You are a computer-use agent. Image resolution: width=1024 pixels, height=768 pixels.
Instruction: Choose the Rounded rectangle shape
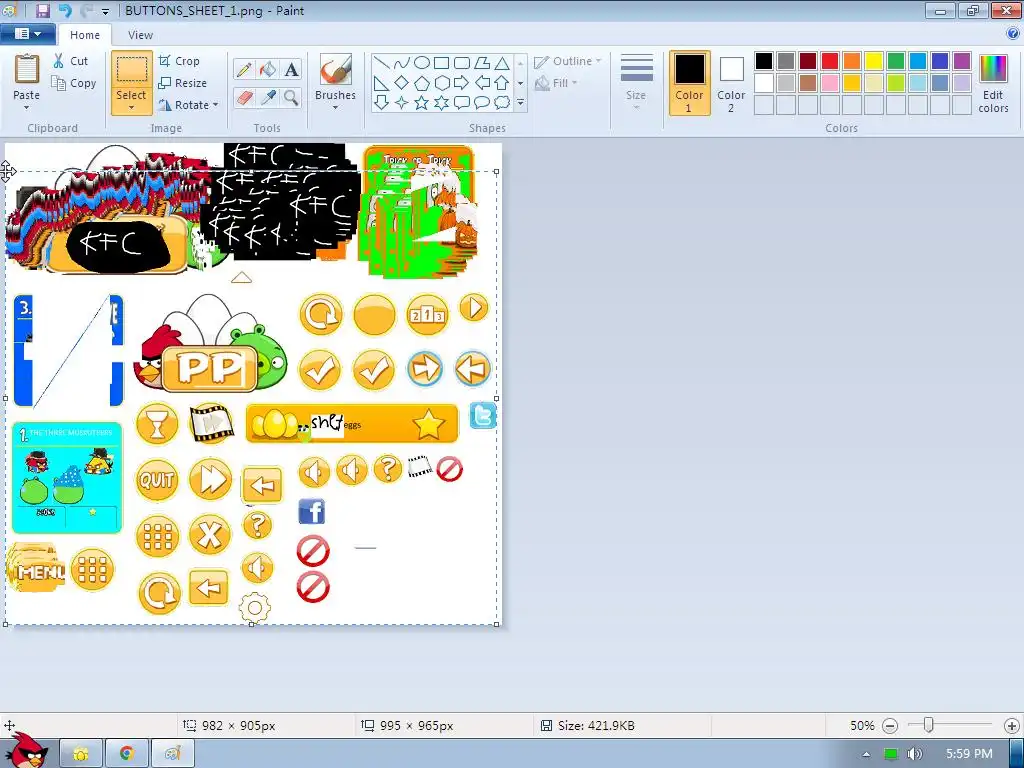462,63
